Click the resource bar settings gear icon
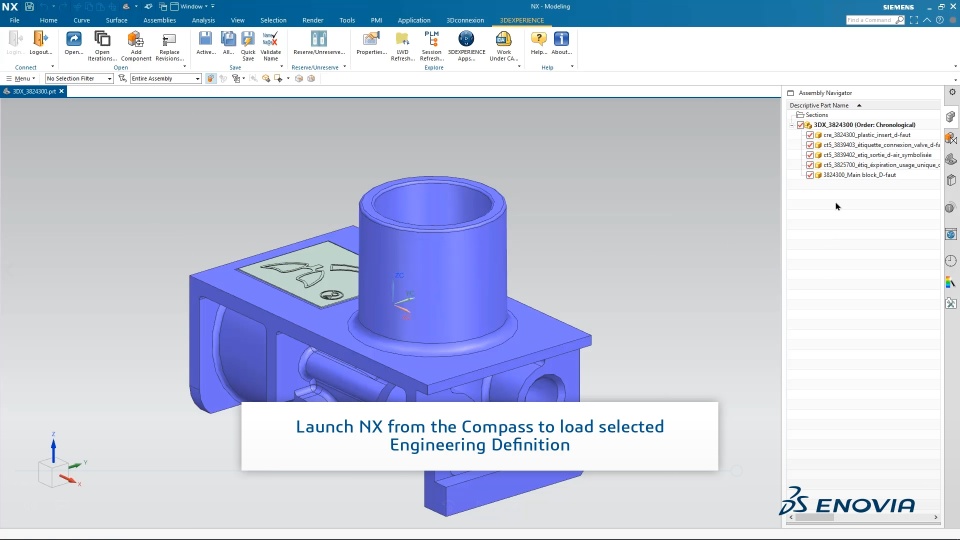Viewport: 960px width, 540px height. (952, 92)
